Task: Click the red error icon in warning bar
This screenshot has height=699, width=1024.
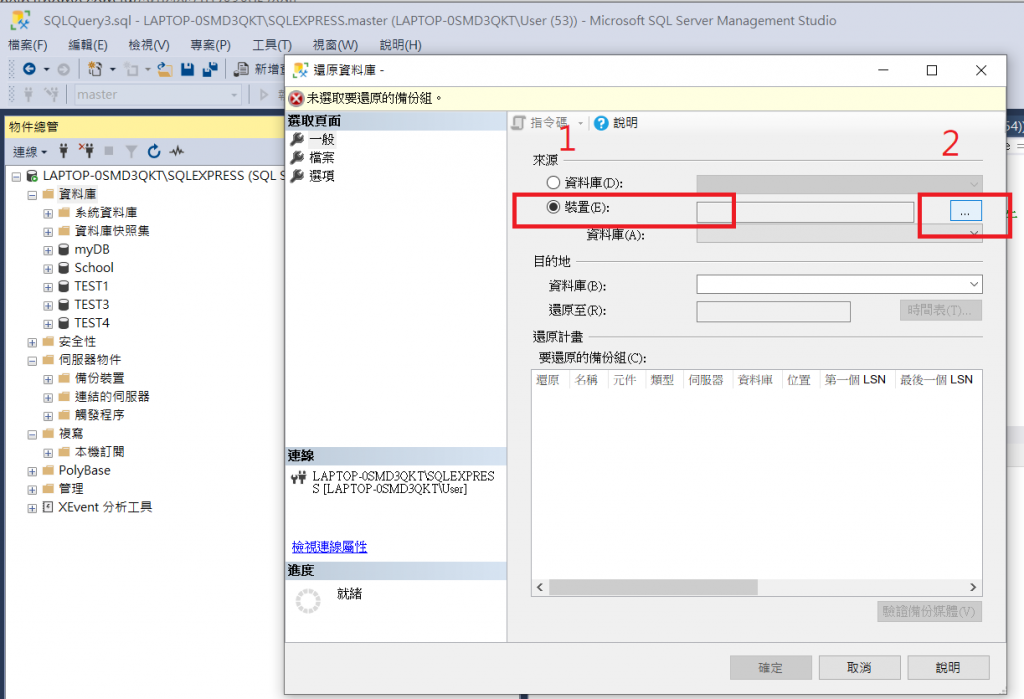Action: coord(296,99)
